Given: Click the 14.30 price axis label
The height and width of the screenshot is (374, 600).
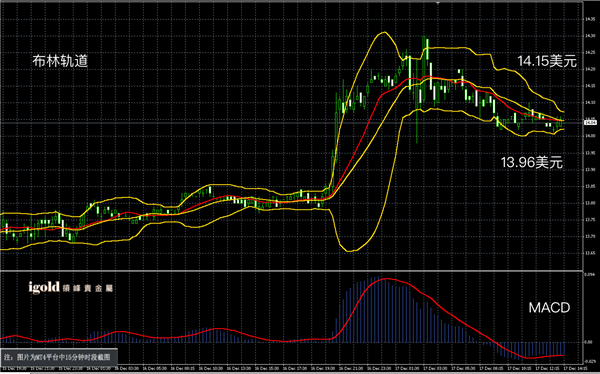Looking at the screenshot, I should point(590,36).
